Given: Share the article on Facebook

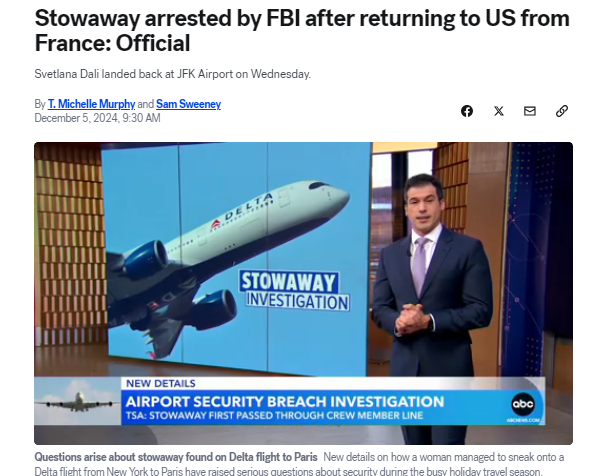Looking at the screenshot, I should (x=467, y=111).
